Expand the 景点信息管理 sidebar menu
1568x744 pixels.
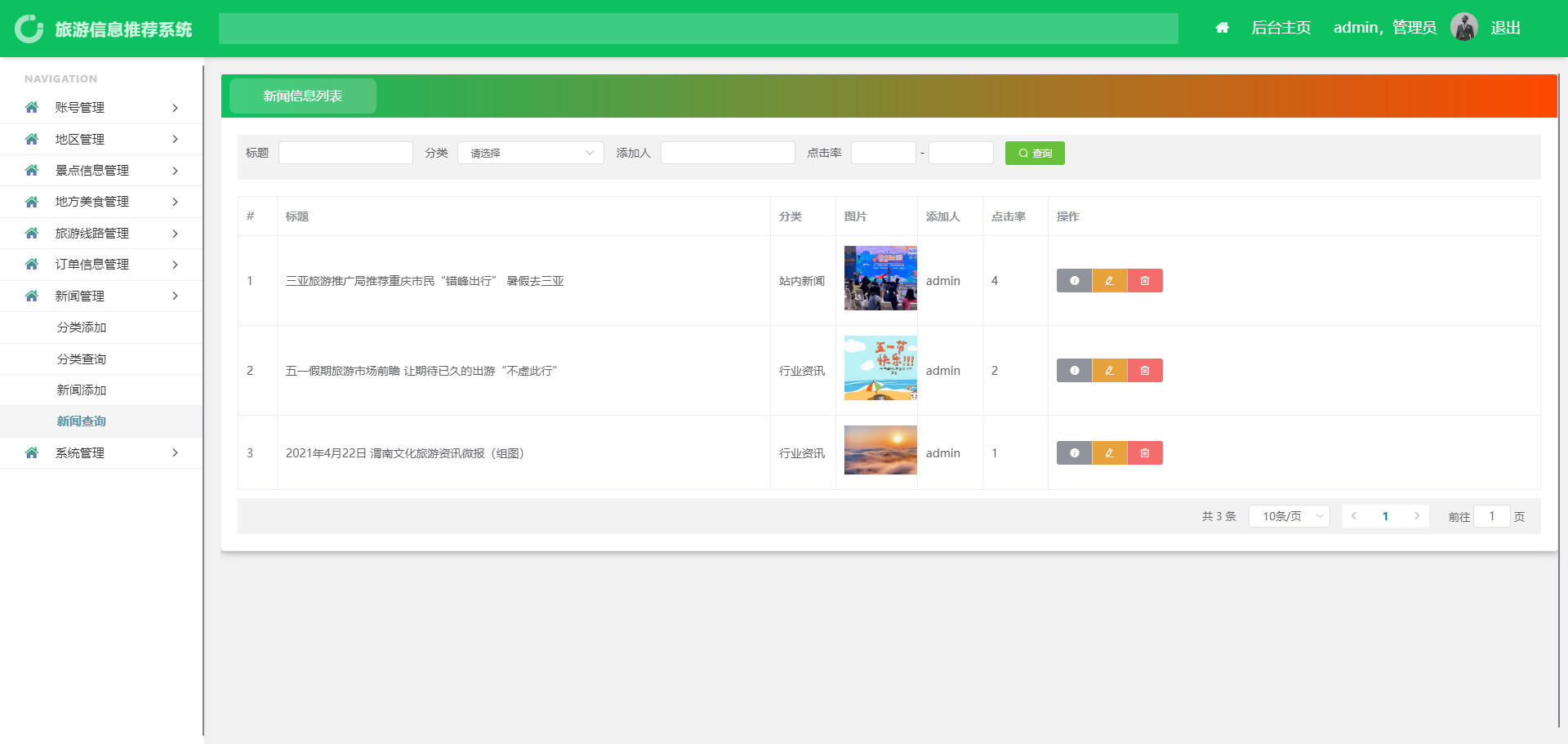click(x=100, y=171)
